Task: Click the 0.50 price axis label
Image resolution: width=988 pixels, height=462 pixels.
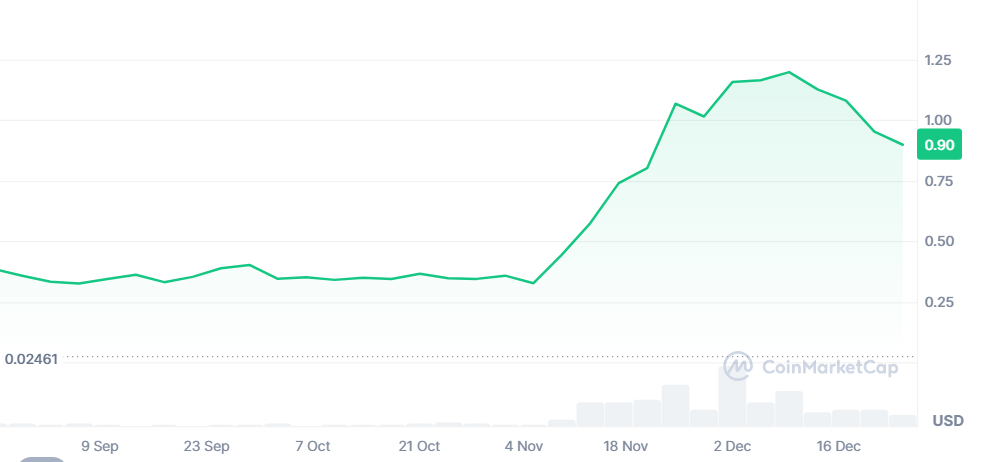Action: [938, 241]
